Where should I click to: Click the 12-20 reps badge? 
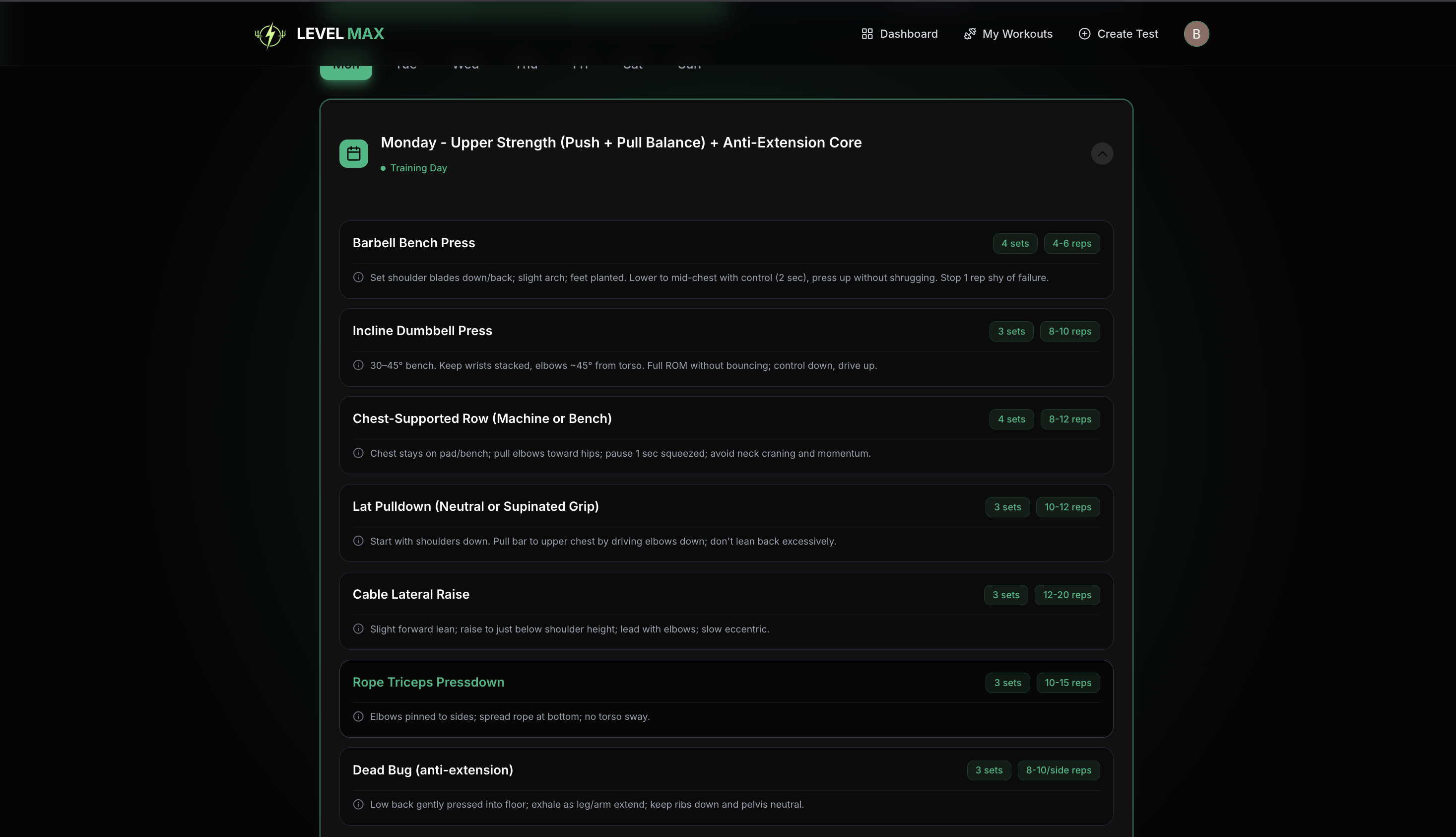click(1067, 596)
